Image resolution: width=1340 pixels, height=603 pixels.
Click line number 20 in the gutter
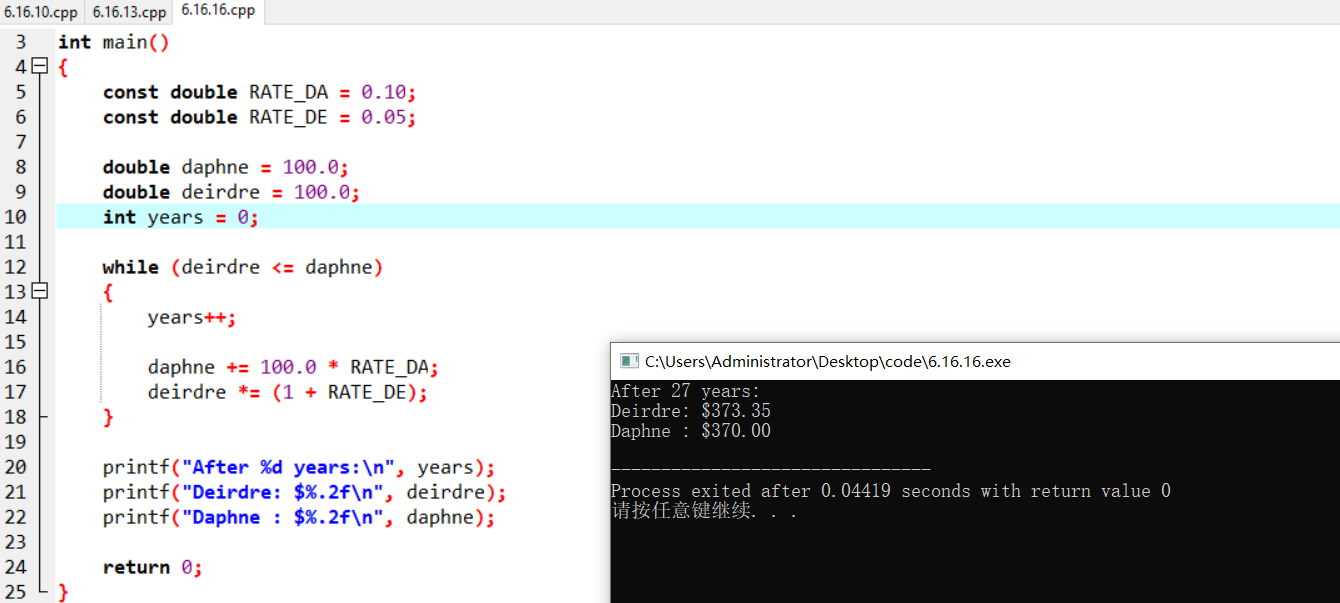pos(16,467)
